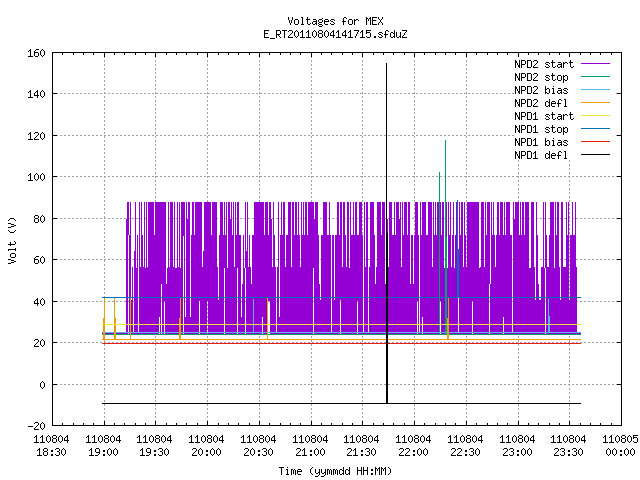Select the 'NPD1 defl' legend label
640x480 pixels.
pyautogui.click(x=541, y=156)
